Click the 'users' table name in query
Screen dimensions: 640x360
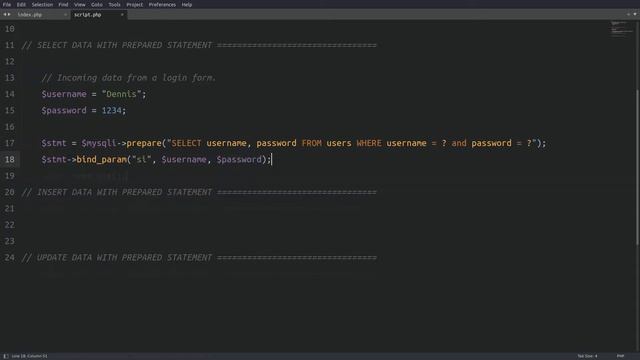click(x=339, y=143)
